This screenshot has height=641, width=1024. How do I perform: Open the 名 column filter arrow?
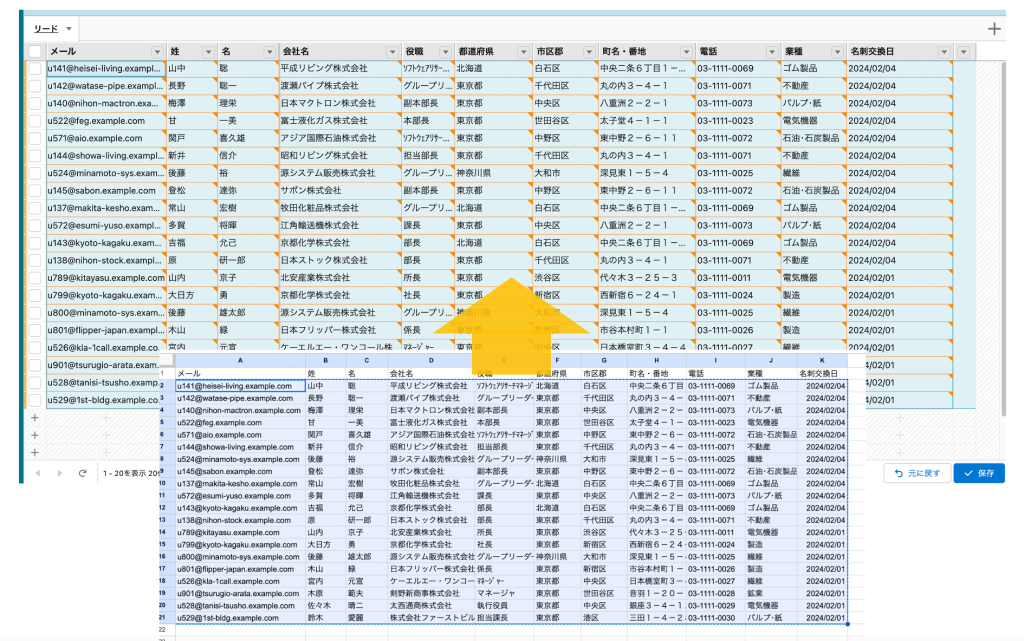point(269,52)
